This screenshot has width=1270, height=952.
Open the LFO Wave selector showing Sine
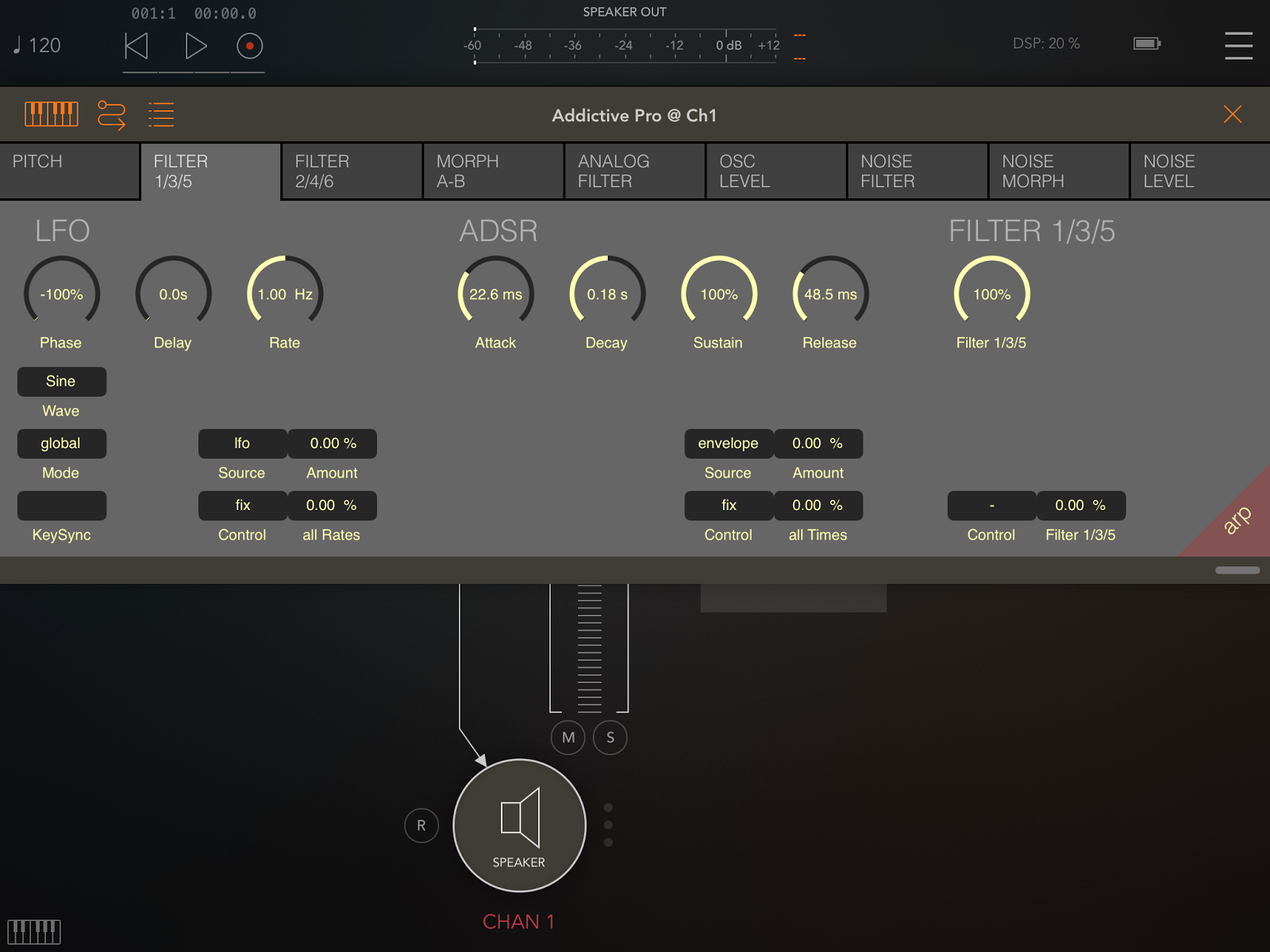pyautogui.click(x=61, y=382)
